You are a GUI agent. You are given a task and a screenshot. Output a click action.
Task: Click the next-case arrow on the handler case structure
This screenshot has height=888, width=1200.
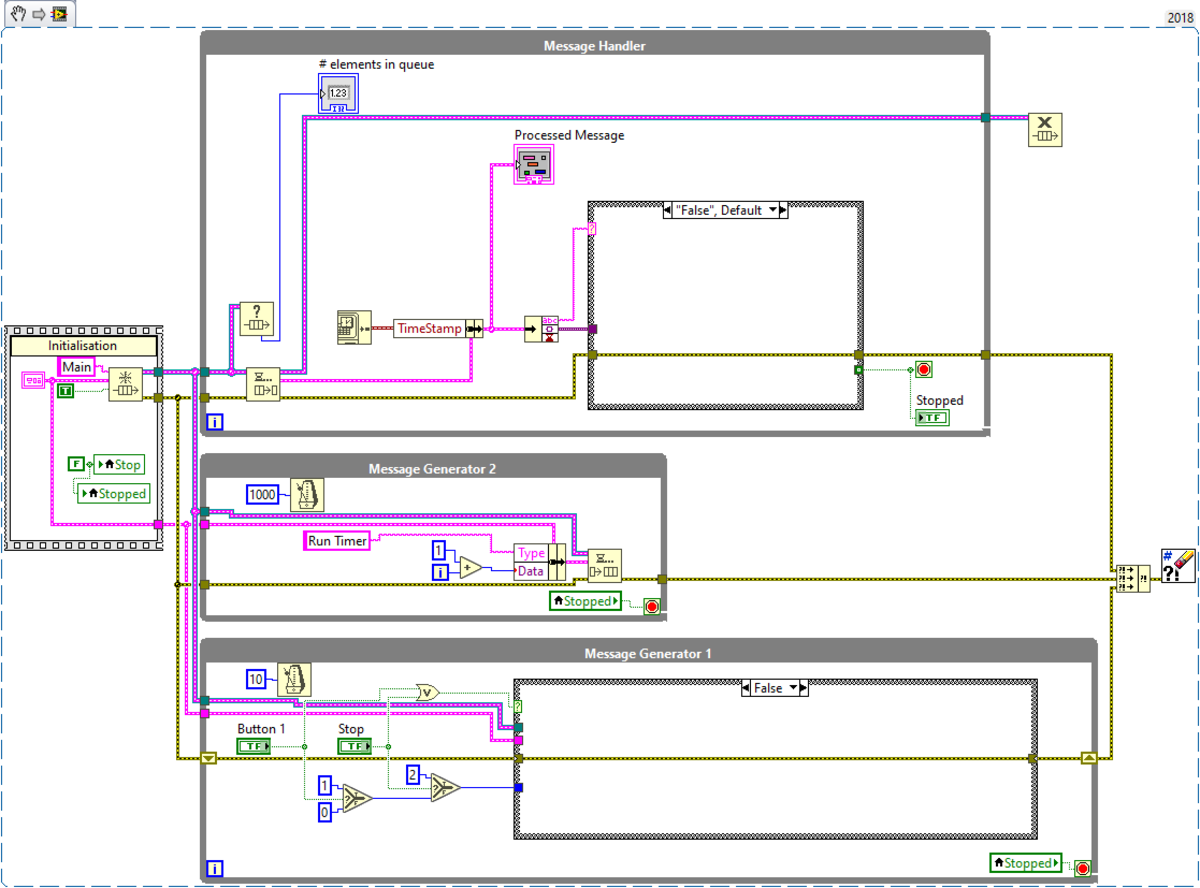[x=784, y=210]
